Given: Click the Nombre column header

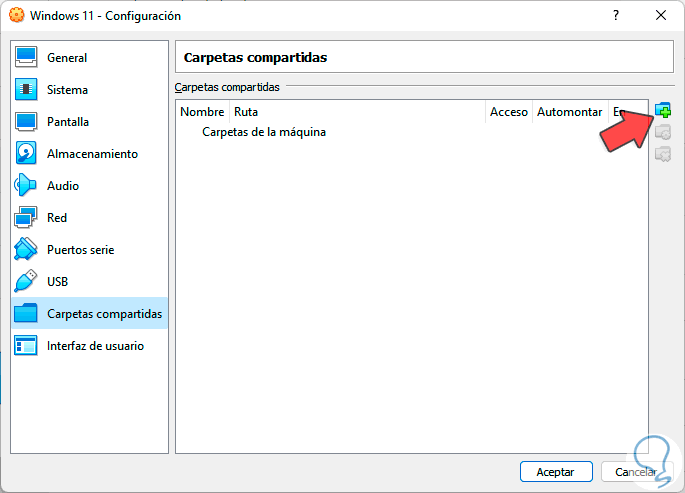Looking at the screenshot, I should [x=202, y=112].
